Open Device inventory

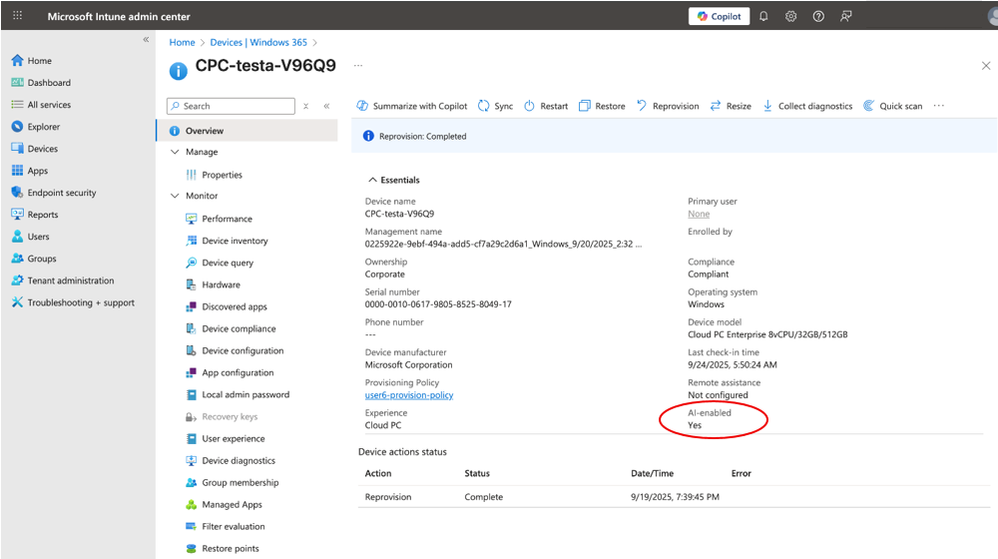pyautogui.click(x=227, y=241)
